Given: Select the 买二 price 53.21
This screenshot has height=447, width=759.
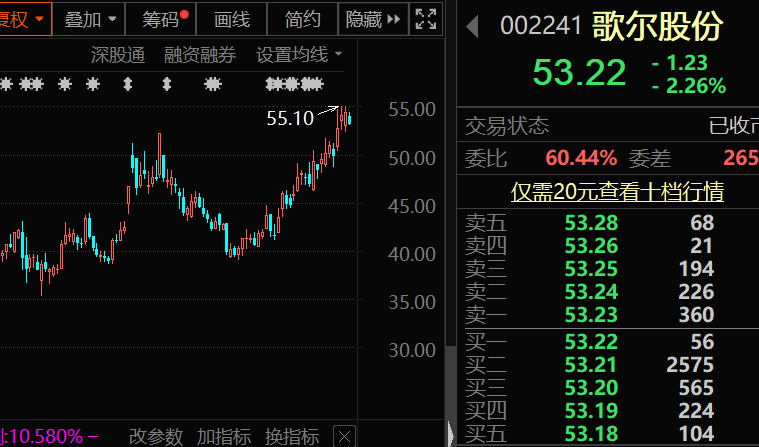Looking at the screenshot, I should pyautogui.click(x=592, y=365).
